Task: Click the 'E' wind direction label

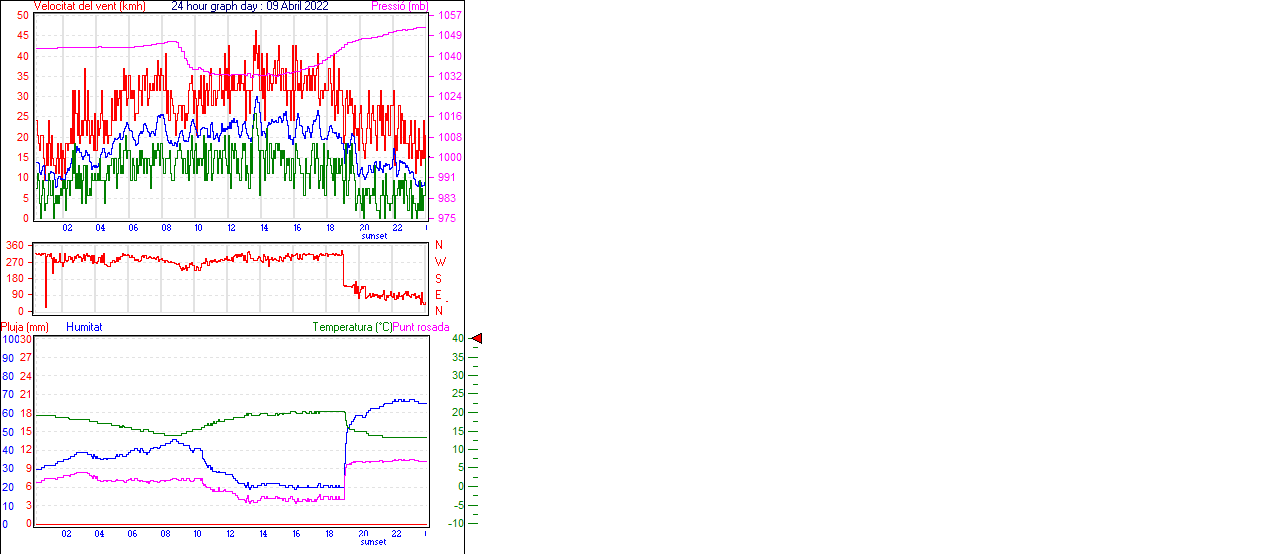Action: [x=439, y=295]
